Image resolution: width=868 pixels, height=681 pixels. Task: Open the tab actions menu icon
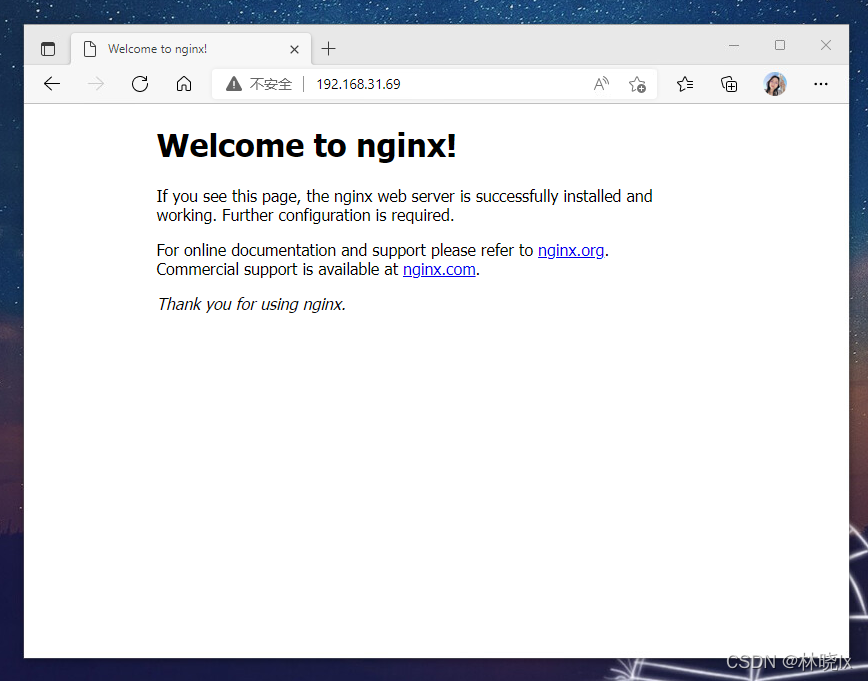point(48,49)
